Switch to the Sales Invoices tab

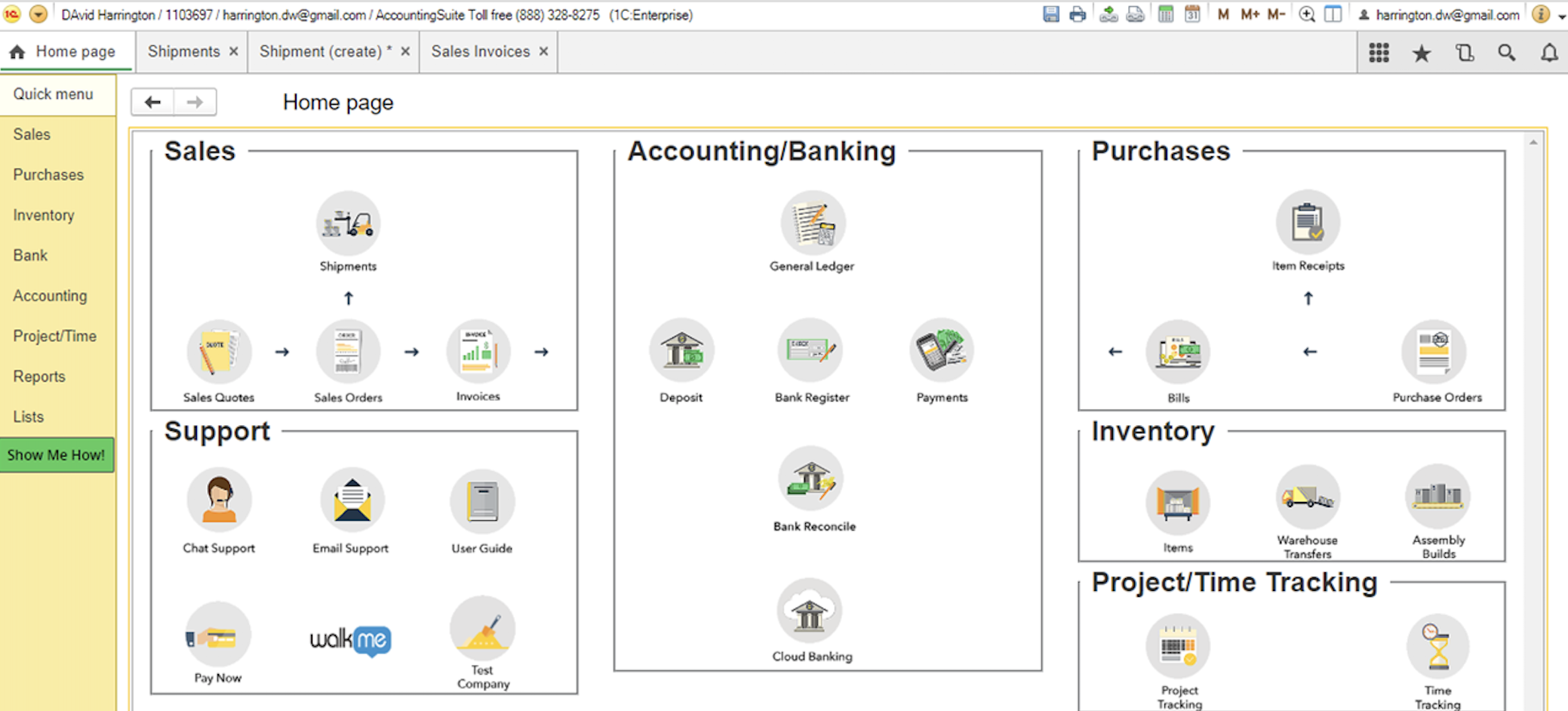pyautogui.click(x=481, y=51)
